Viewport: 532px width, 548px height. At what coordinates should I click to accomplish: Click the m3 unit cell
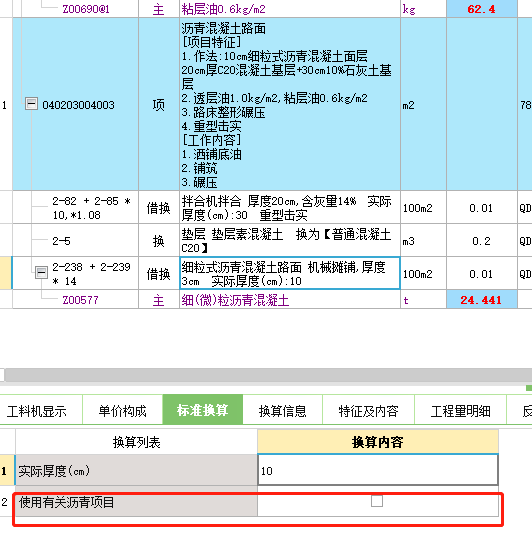point(423,241)
